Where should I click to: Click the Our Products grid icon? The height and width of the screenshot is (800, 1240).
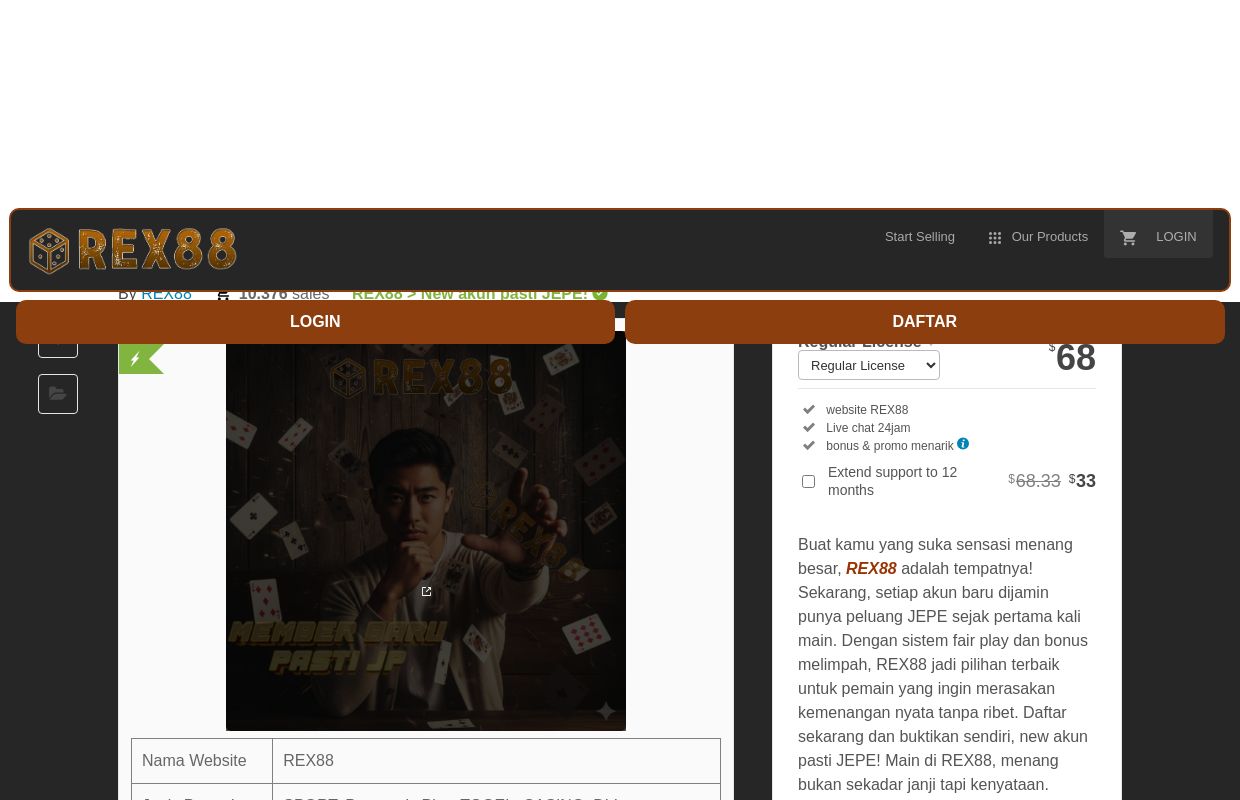click(x=995, y=238)
